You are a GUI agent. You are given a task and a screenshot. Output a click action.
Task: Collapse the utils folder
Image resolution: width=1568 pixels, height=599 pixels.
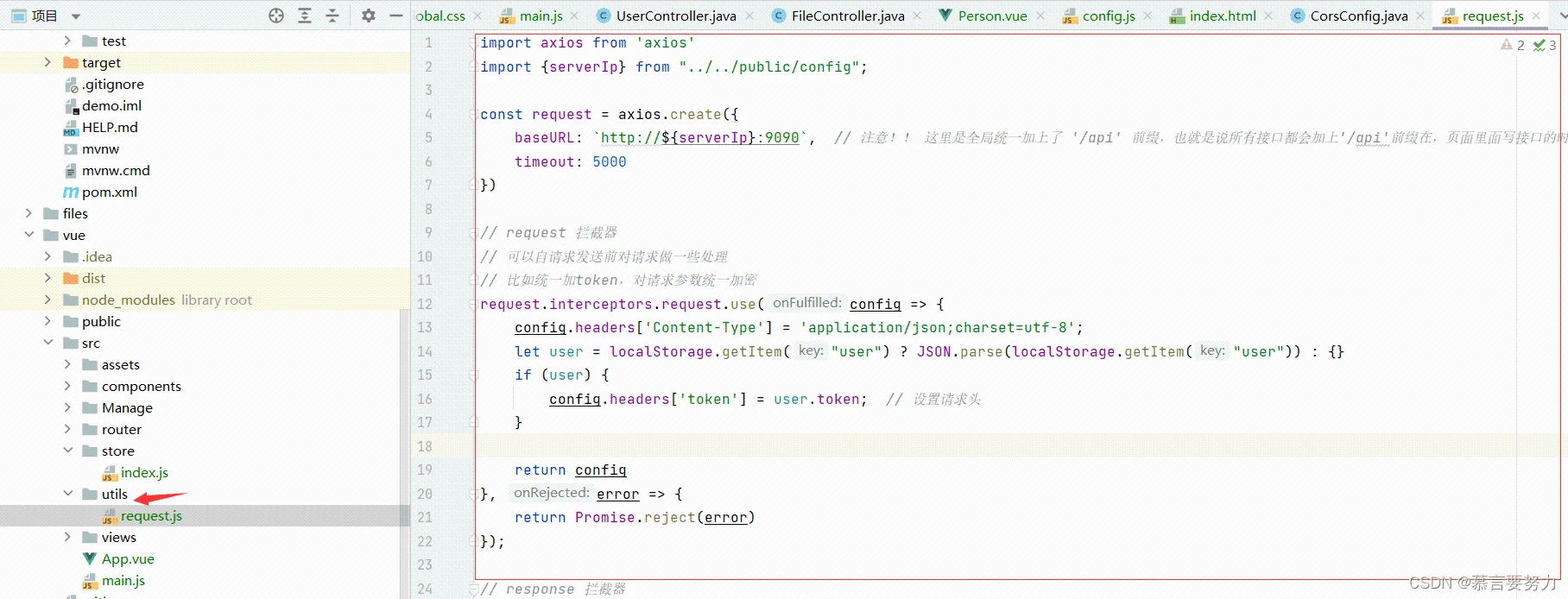coord(67,494)
